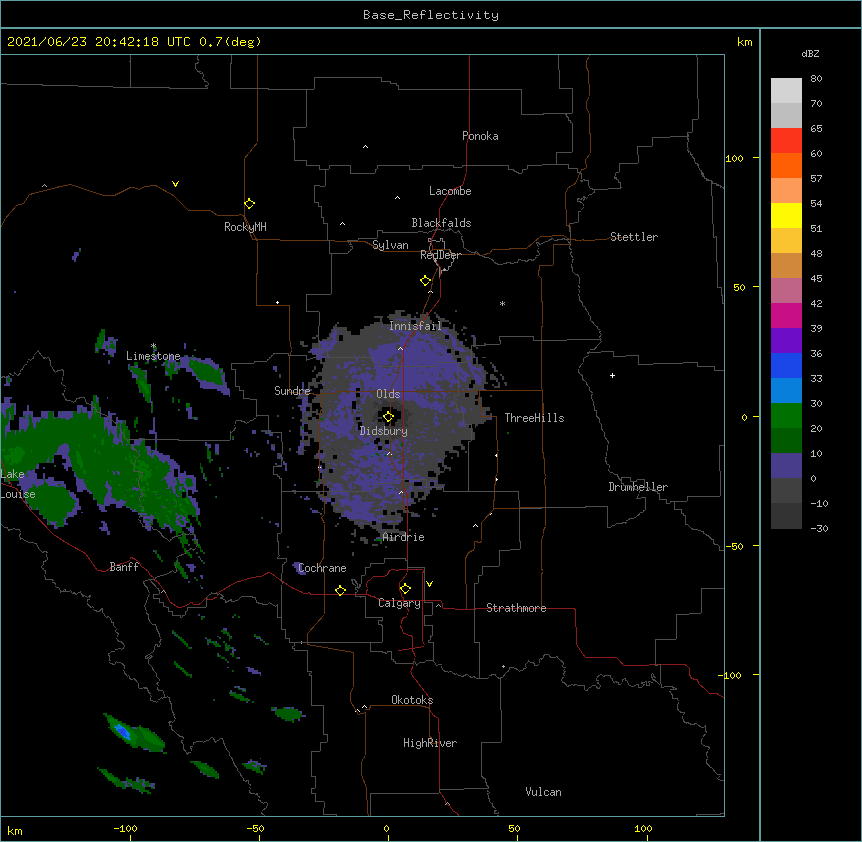Click the white plus marker east of ThreeHills
The width and height of the screenshot is (862, 842).
click(612, 375)
